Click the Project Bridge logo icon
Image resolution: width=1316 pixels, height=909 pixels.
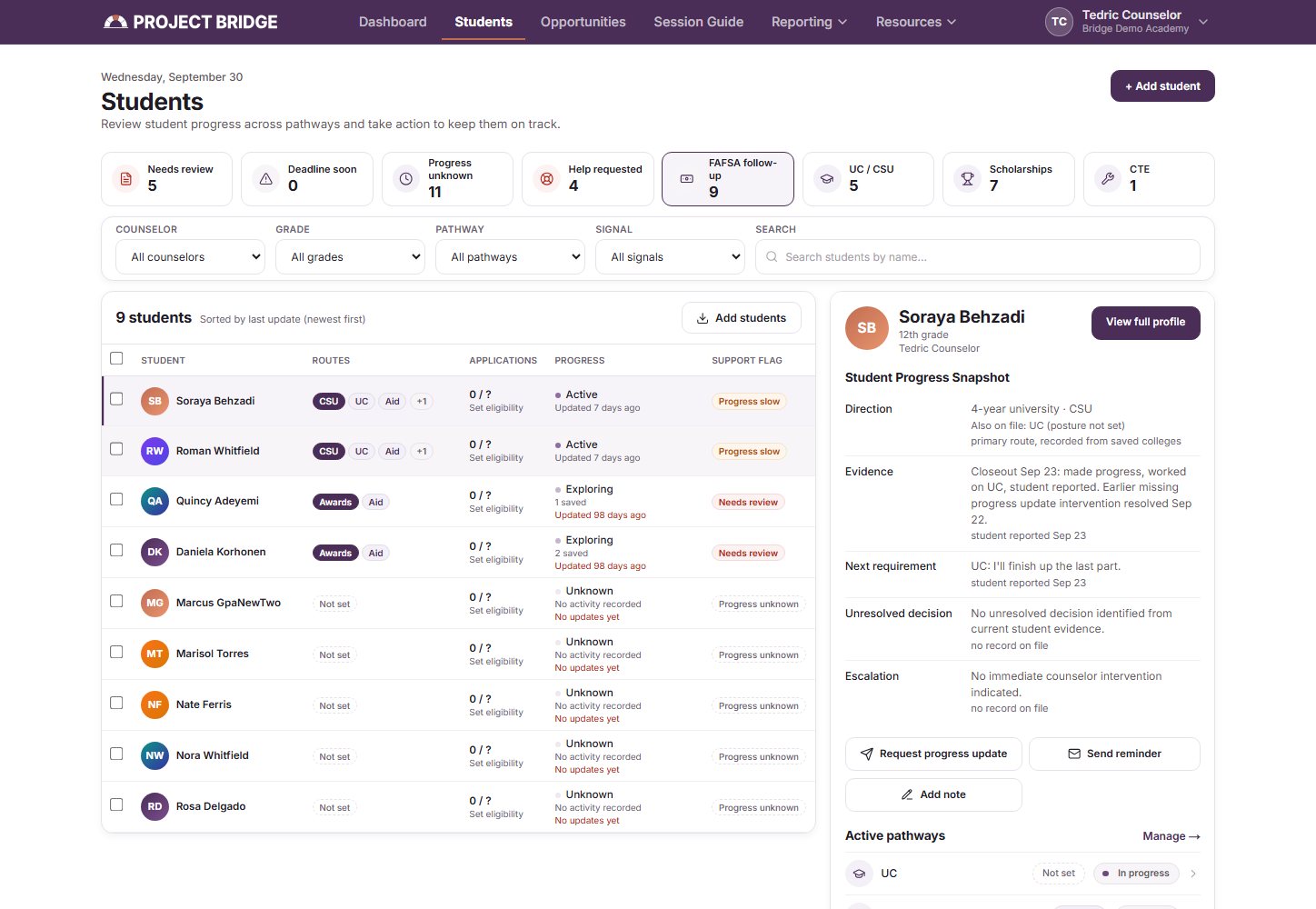click(x=115, y=22)
